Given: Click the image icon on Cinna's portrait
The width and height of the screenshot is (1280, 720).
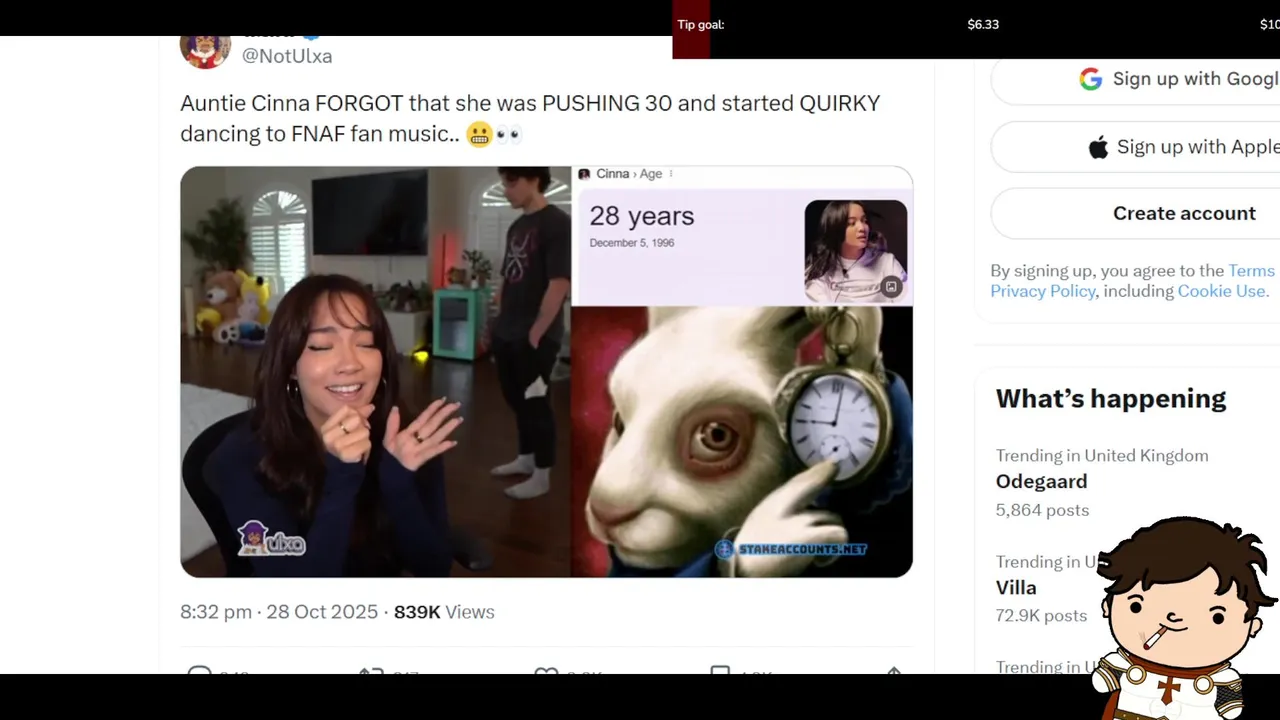Looking at the screenshot, I should [x=891, y=287].
